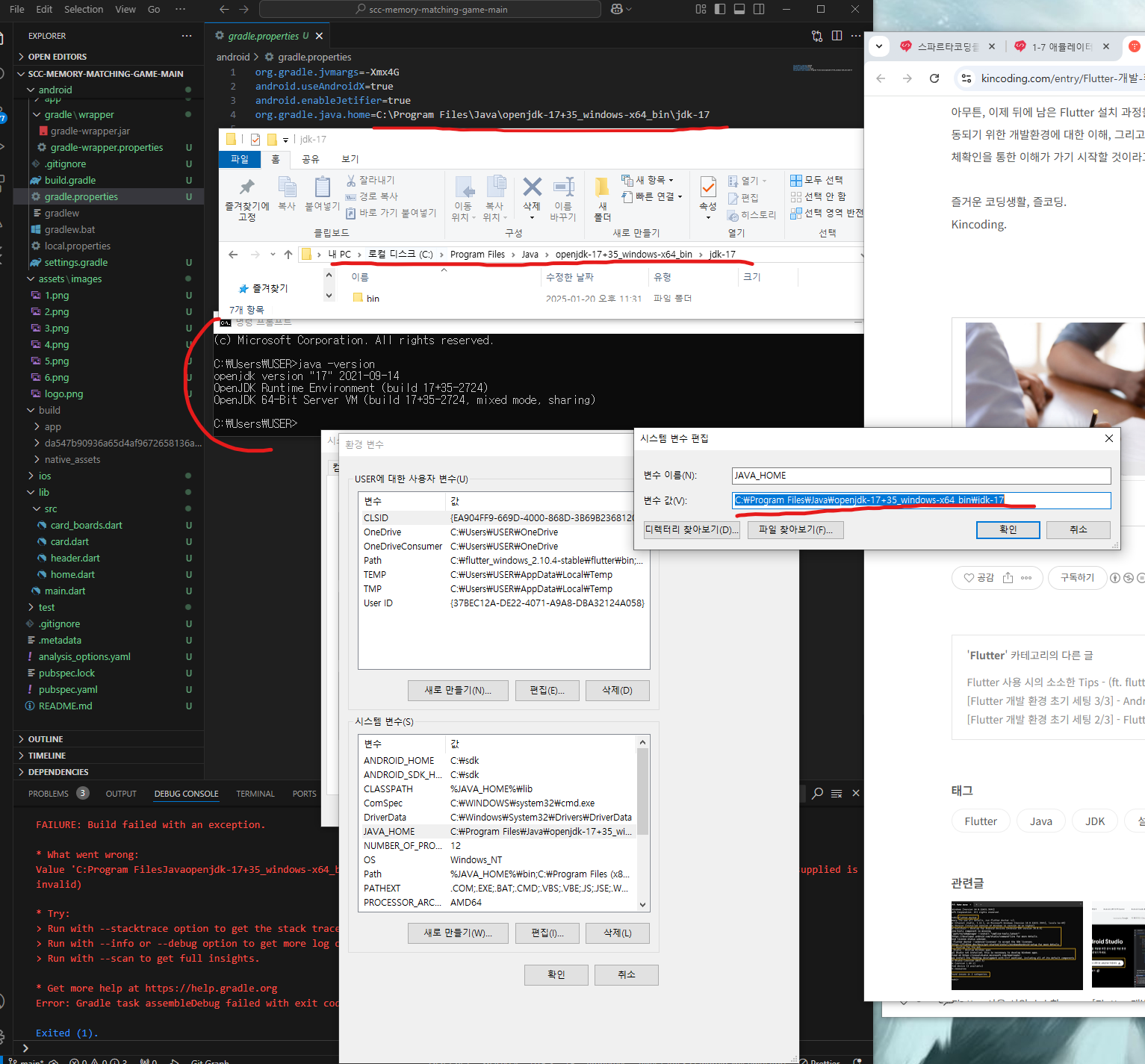The image size is (1145, 1064).
Task: Click the share icon next to 공감
Action: (1008, 577)
